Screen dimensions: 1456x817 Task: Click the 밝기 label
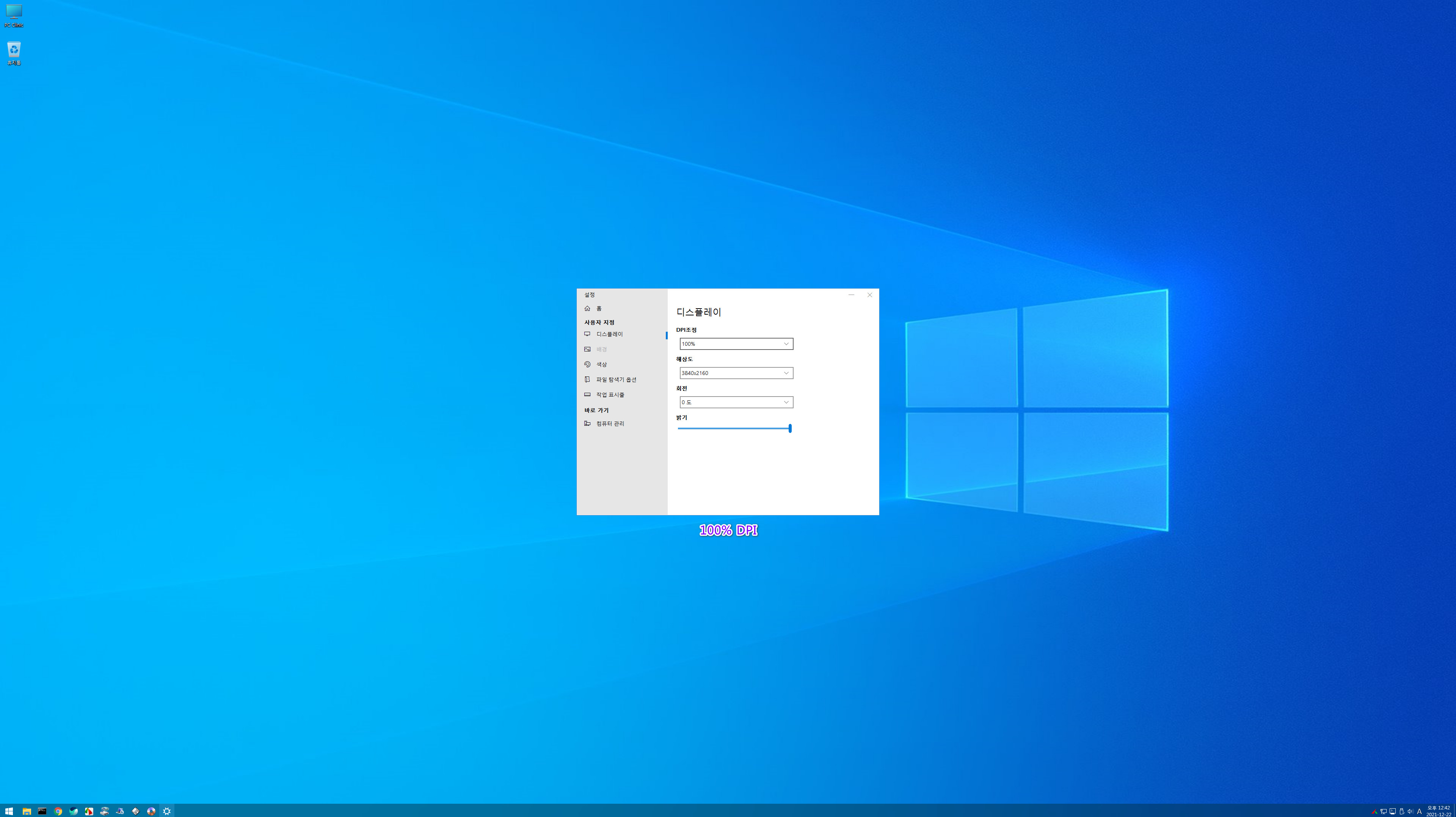click(x=682, y=418)
